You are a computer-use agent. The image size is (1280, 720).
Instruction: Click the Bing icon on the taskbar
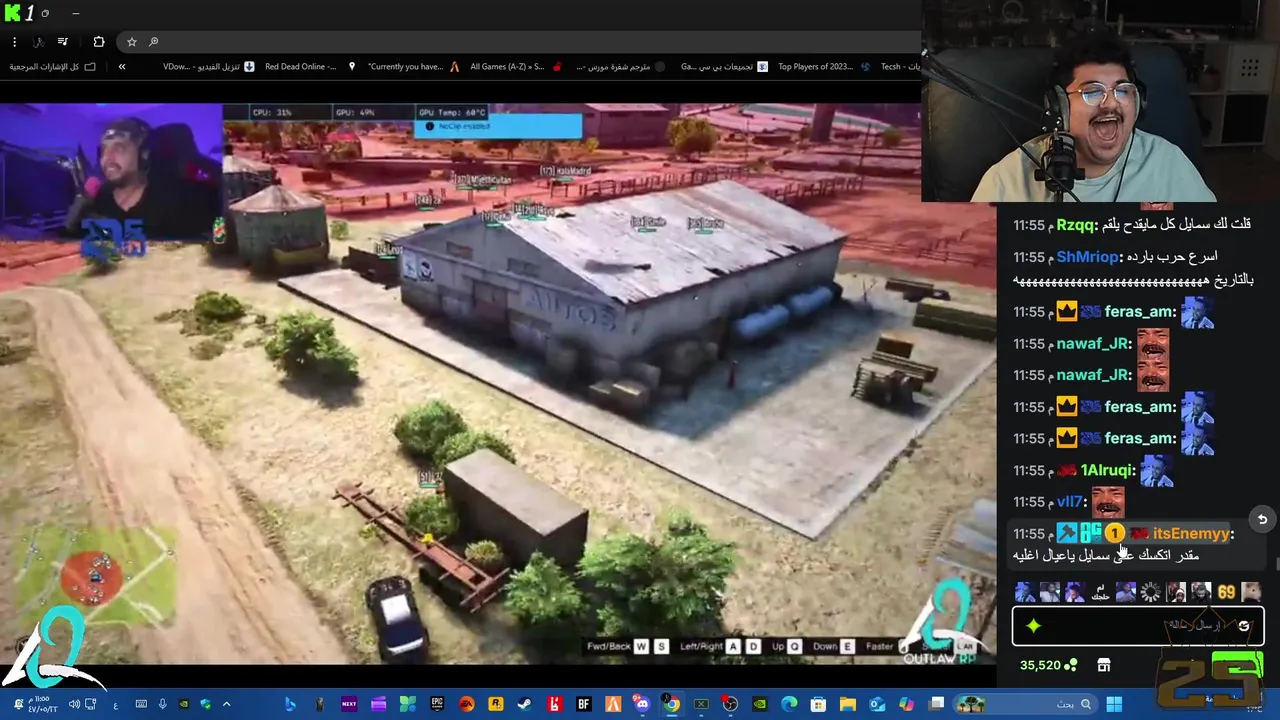pyautogui.click(x=290, y=704)
